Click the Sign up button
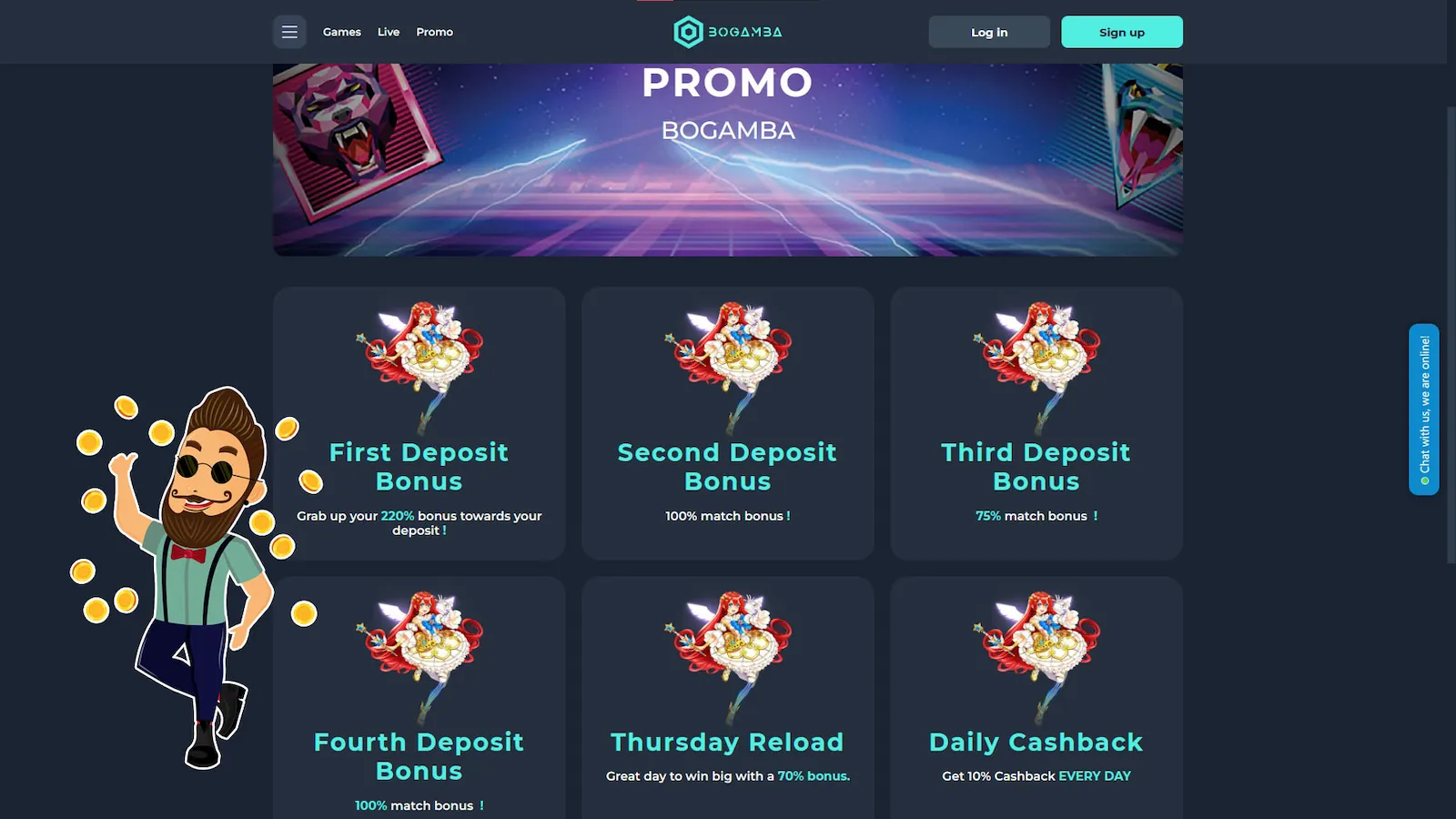The height and width of the screenshot is (819, 1456). point(1122,32)
